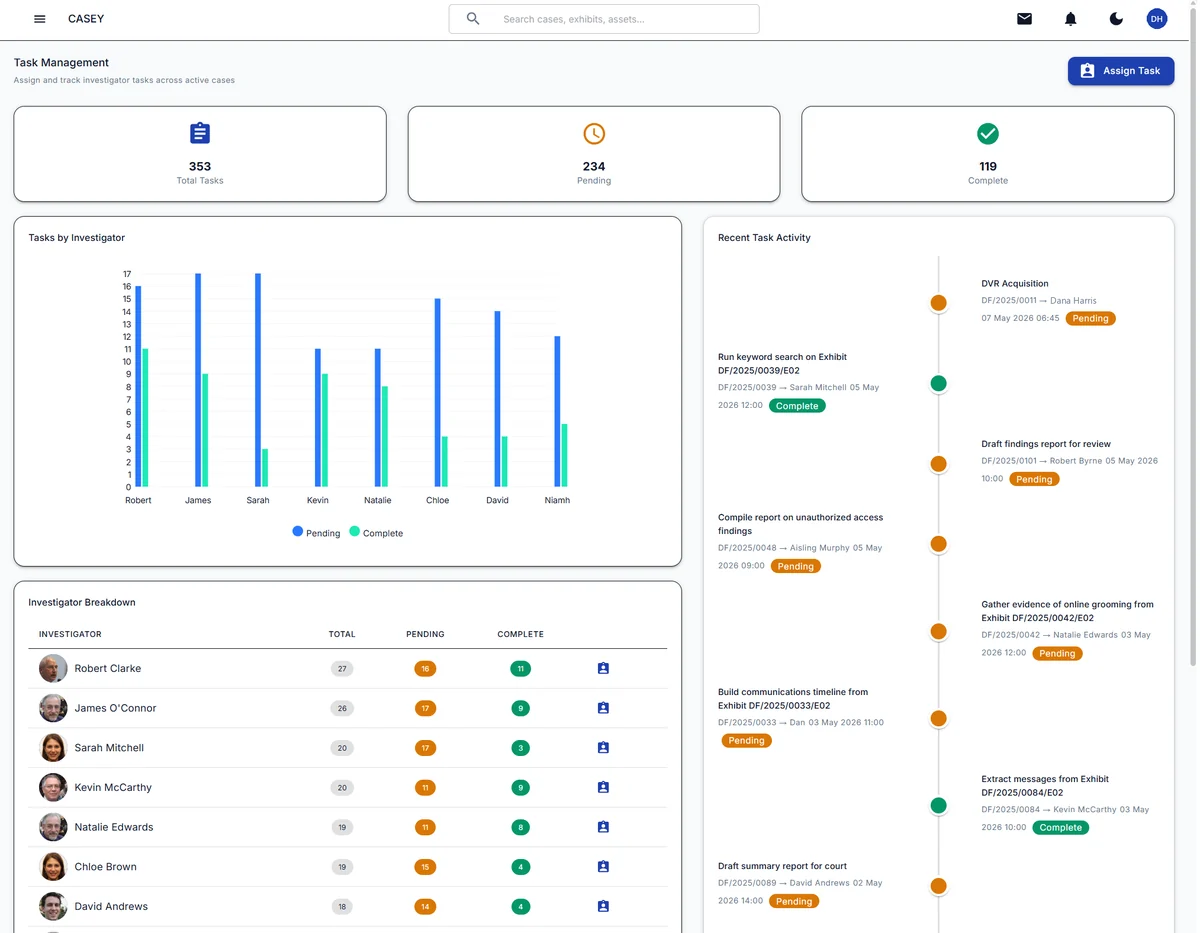Click the Assign Task button

pos(1121,71)
